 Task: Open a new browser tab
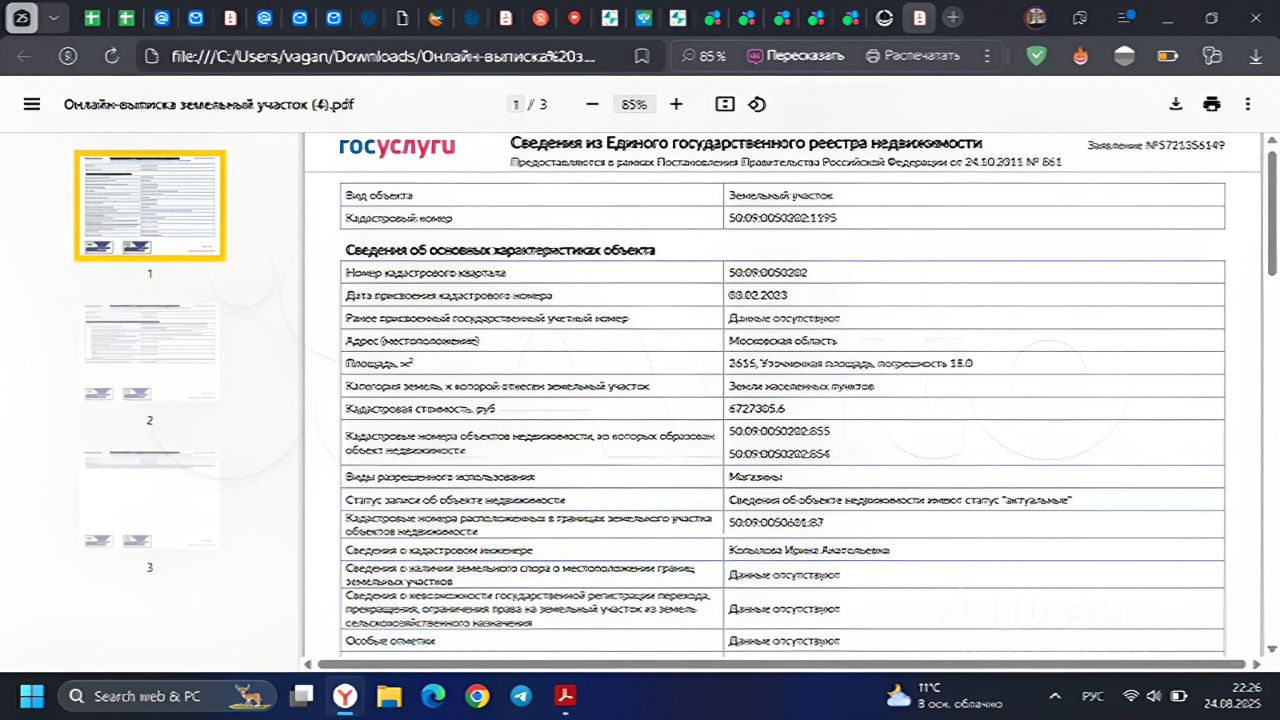coord(953,17)
